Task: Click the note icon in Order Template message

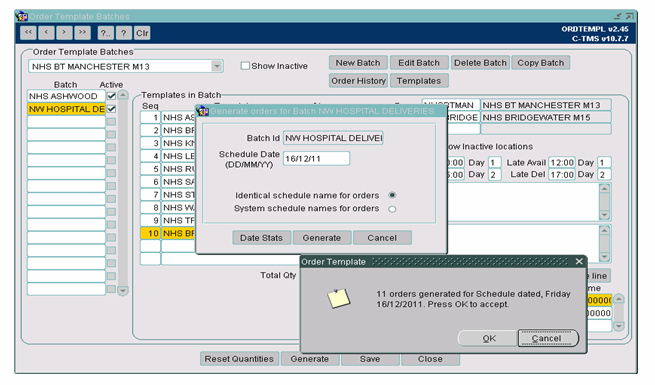Action: (x=338, y=298)
